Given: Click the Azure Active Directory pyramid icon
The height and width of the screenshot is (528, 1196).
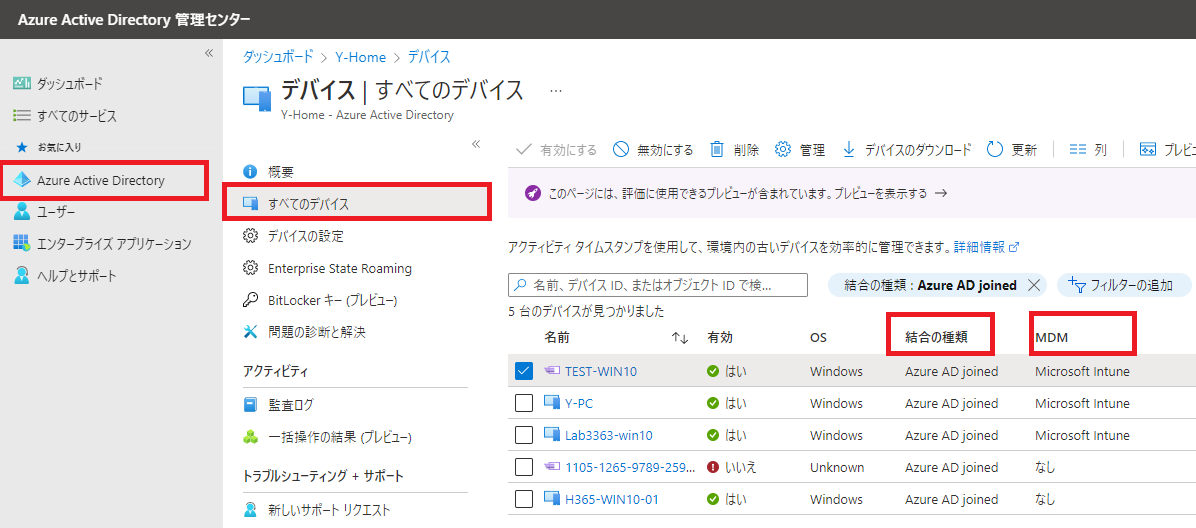Looking at the screenshot, I should pos(22,181).
